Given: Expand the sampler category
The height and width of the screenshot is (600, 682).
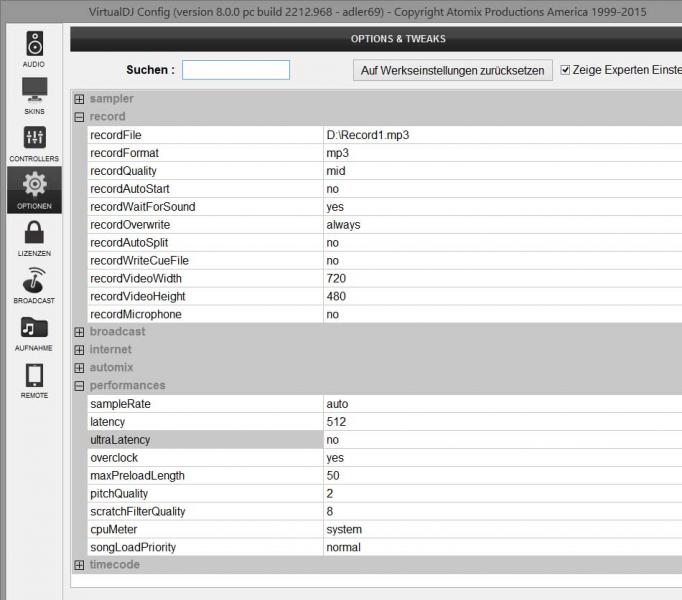Looking at the screenshot, I should (x=79, y=99).
